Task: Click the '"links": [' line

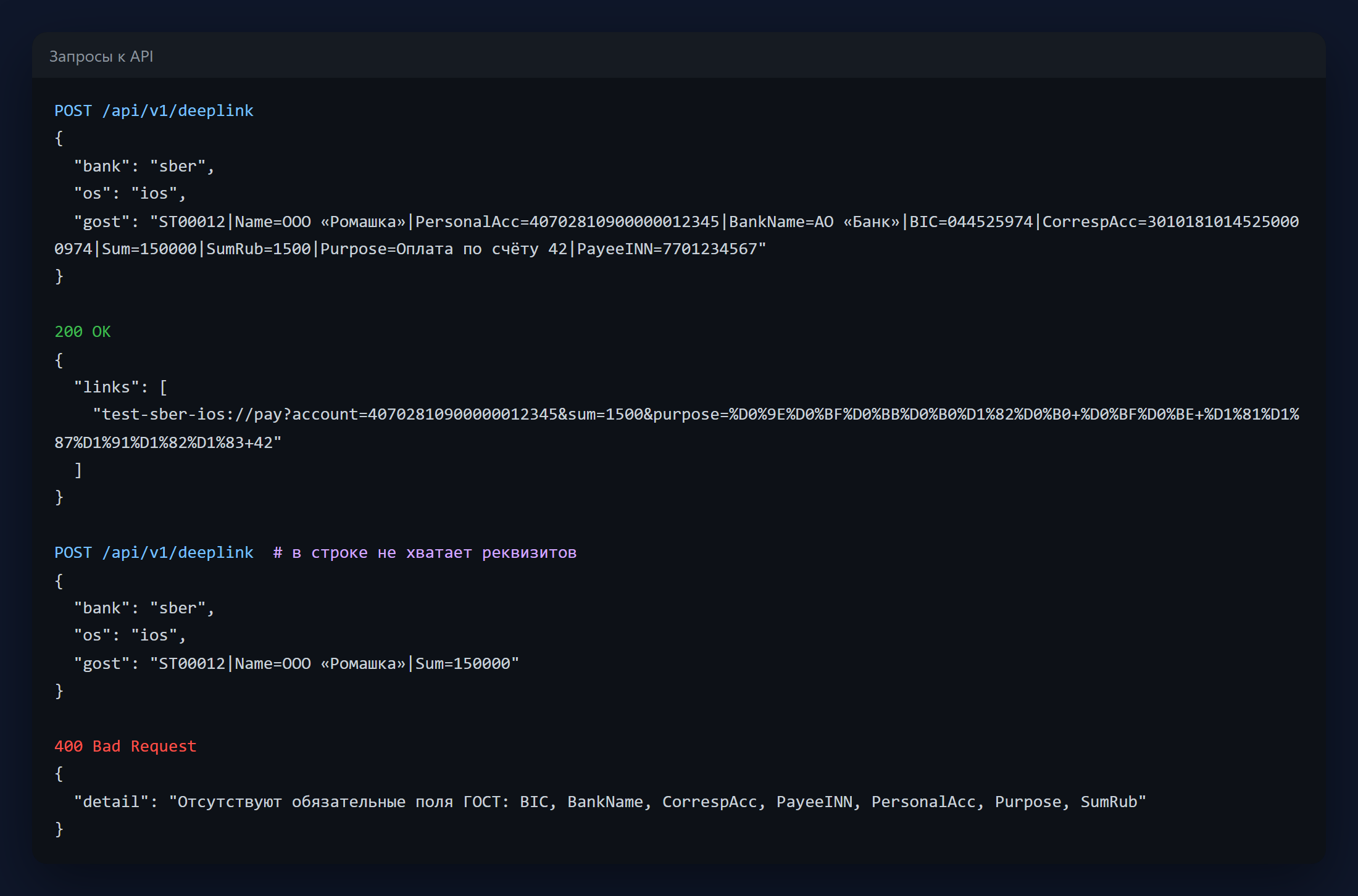Action: point(120,387)
